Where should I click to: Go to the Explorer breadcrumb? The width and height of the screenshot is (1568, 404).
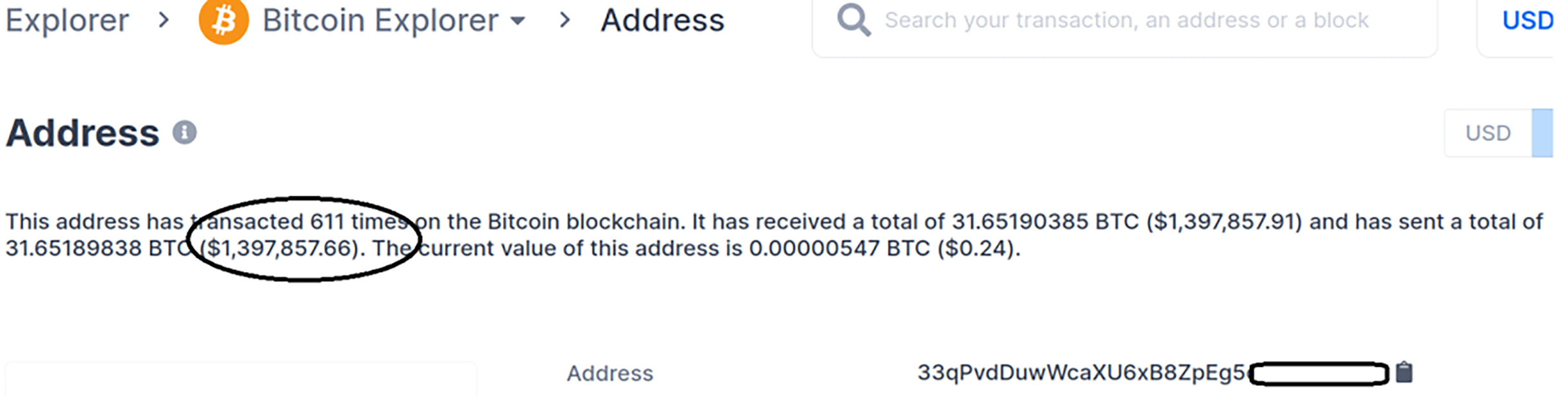(67, 21)
